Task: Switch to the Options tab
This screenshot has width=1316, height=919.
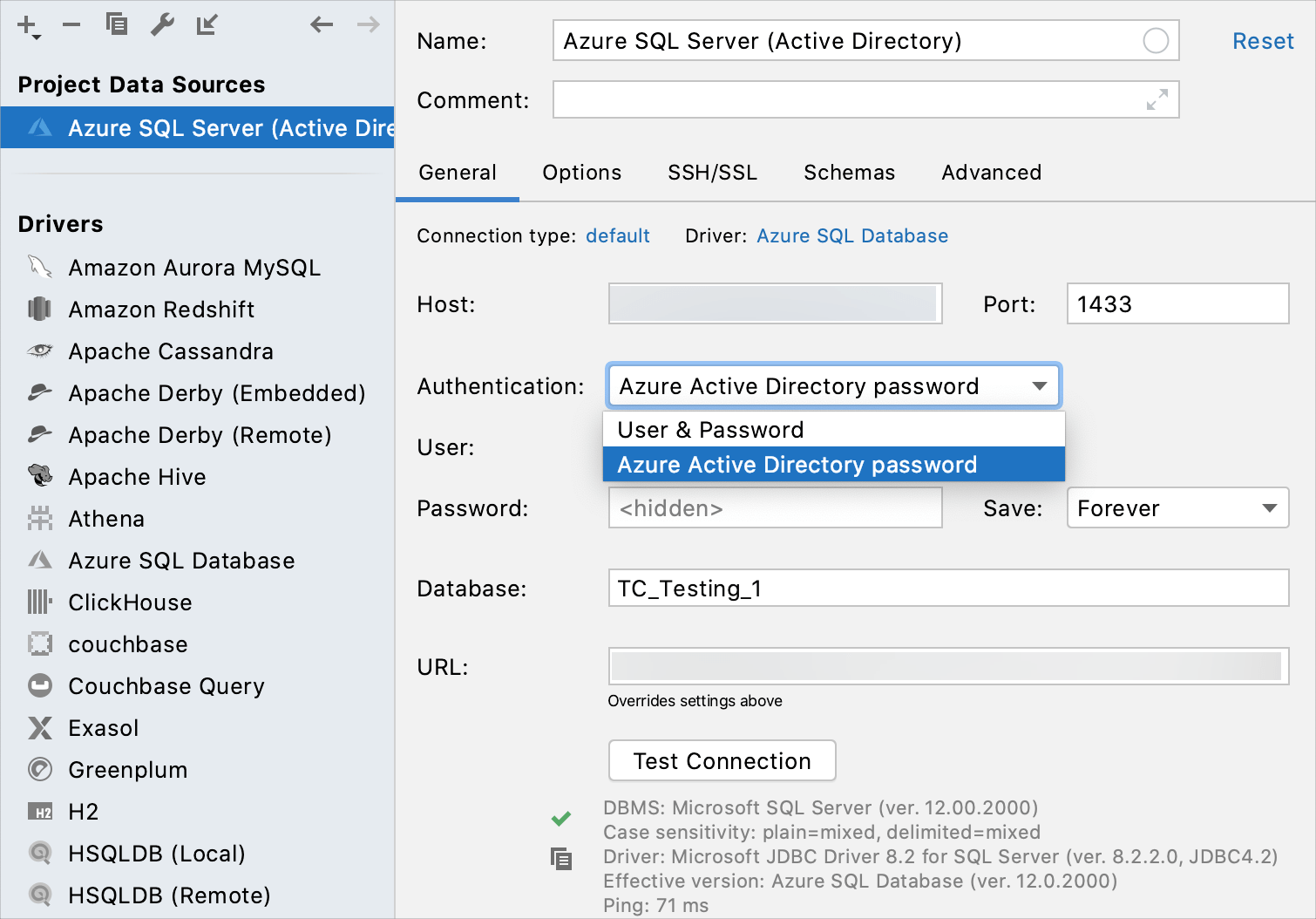Action: pos(582,173)
